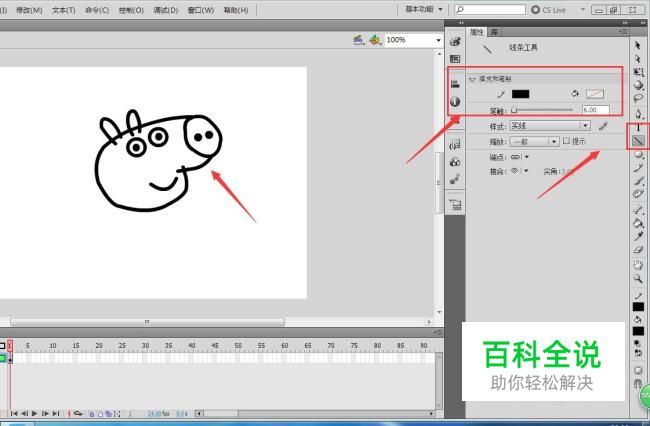Open the Swatches panel icon
The height and width of the screenshot is (426, 650).
coord(455,59)
